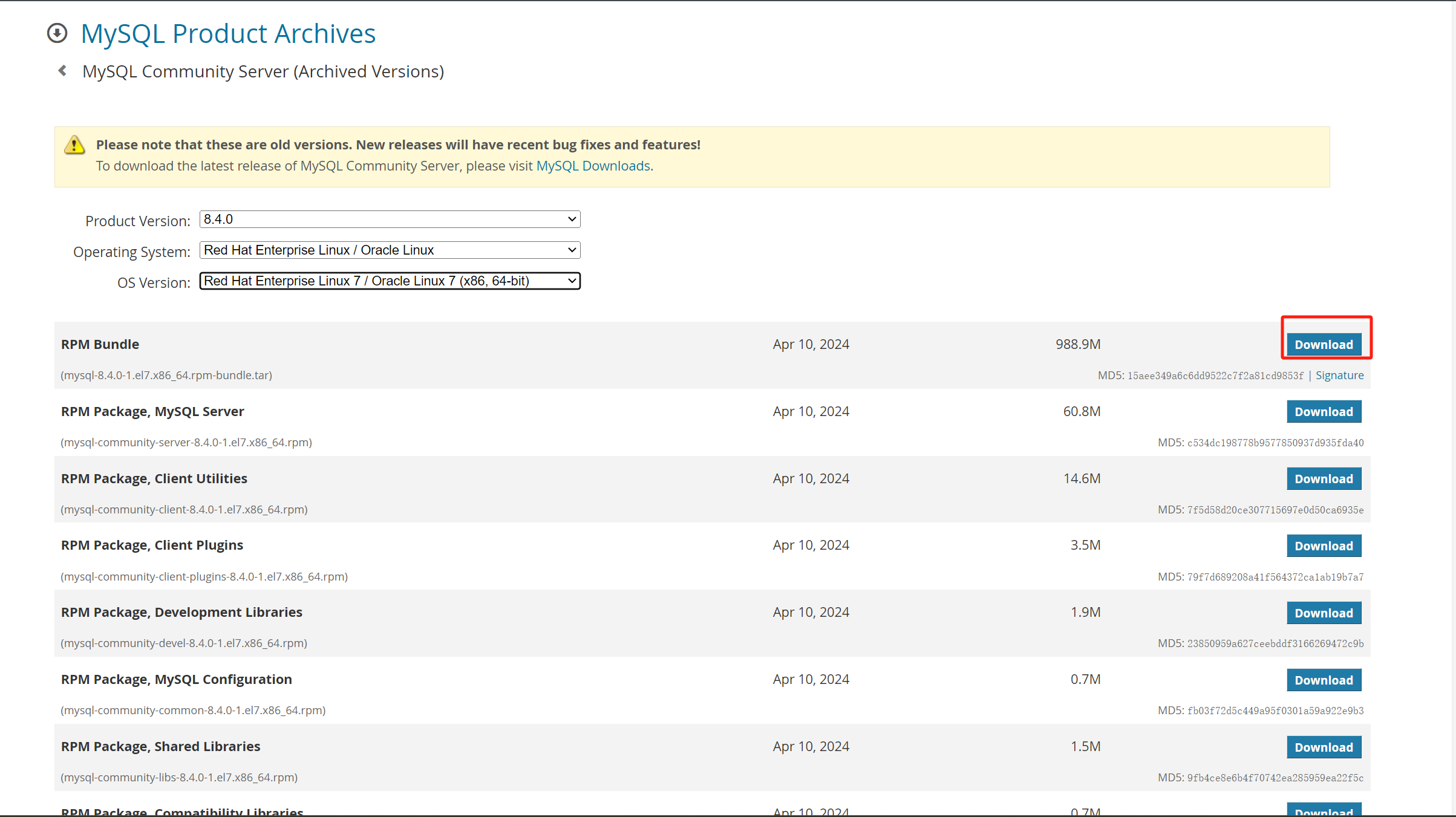The height and width of the screenshot is (817, 1456).
Task: Click the yellow warning triangle icon
Action: coord(74,145)
